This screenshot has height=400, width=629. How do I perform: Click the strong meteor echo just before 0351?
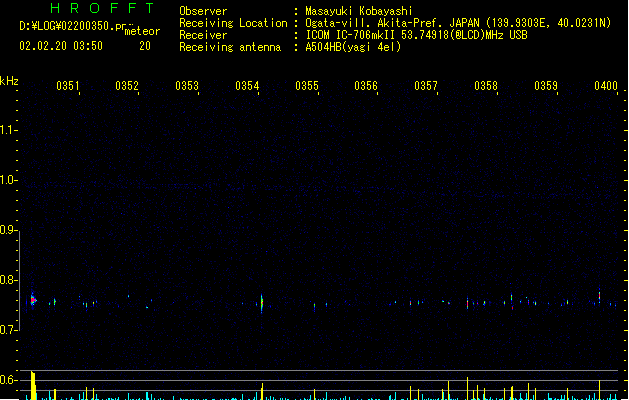[33, 300]
